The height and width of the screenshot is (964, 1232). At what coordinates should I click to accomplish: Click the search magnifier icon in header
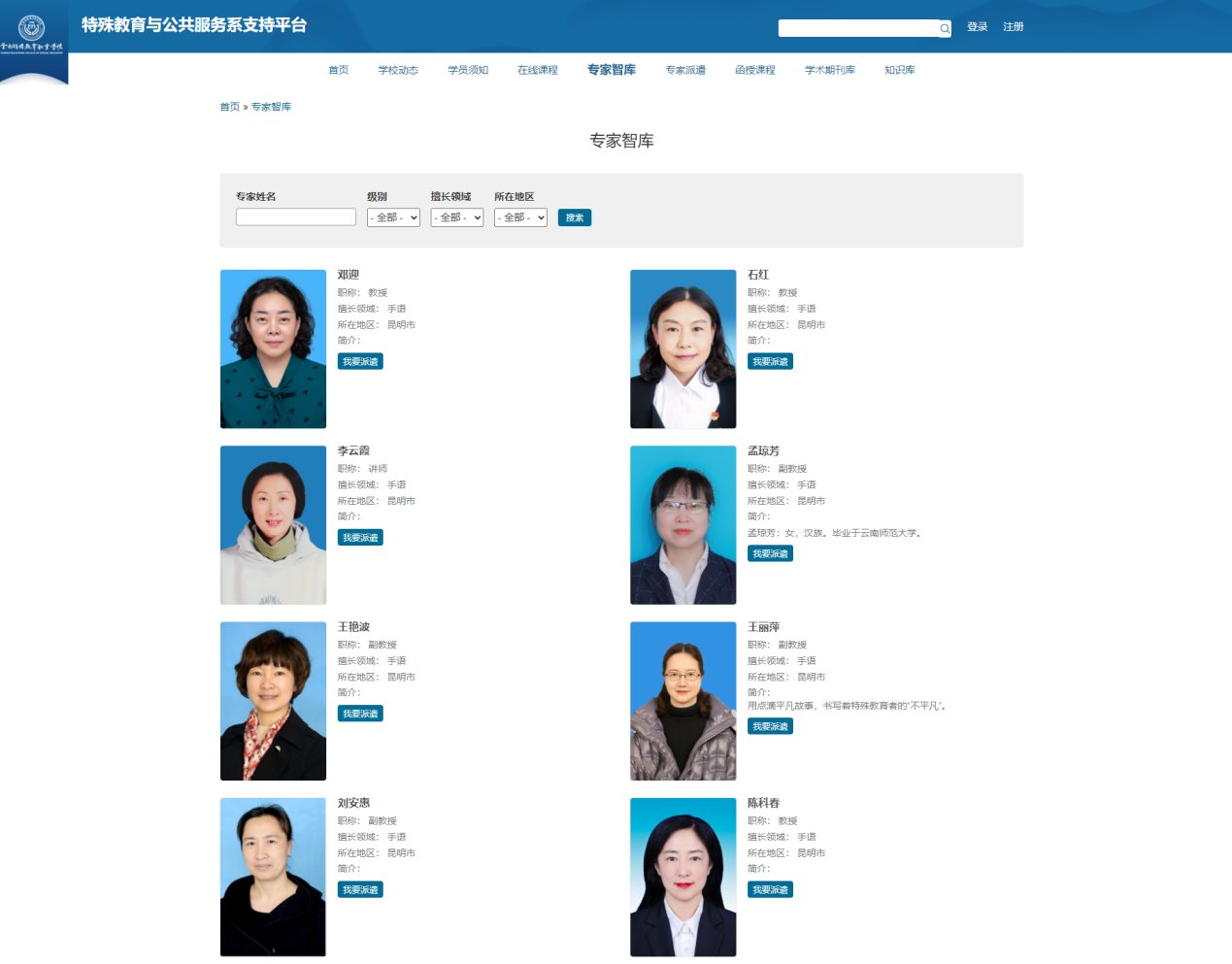(x=944, y=28)
